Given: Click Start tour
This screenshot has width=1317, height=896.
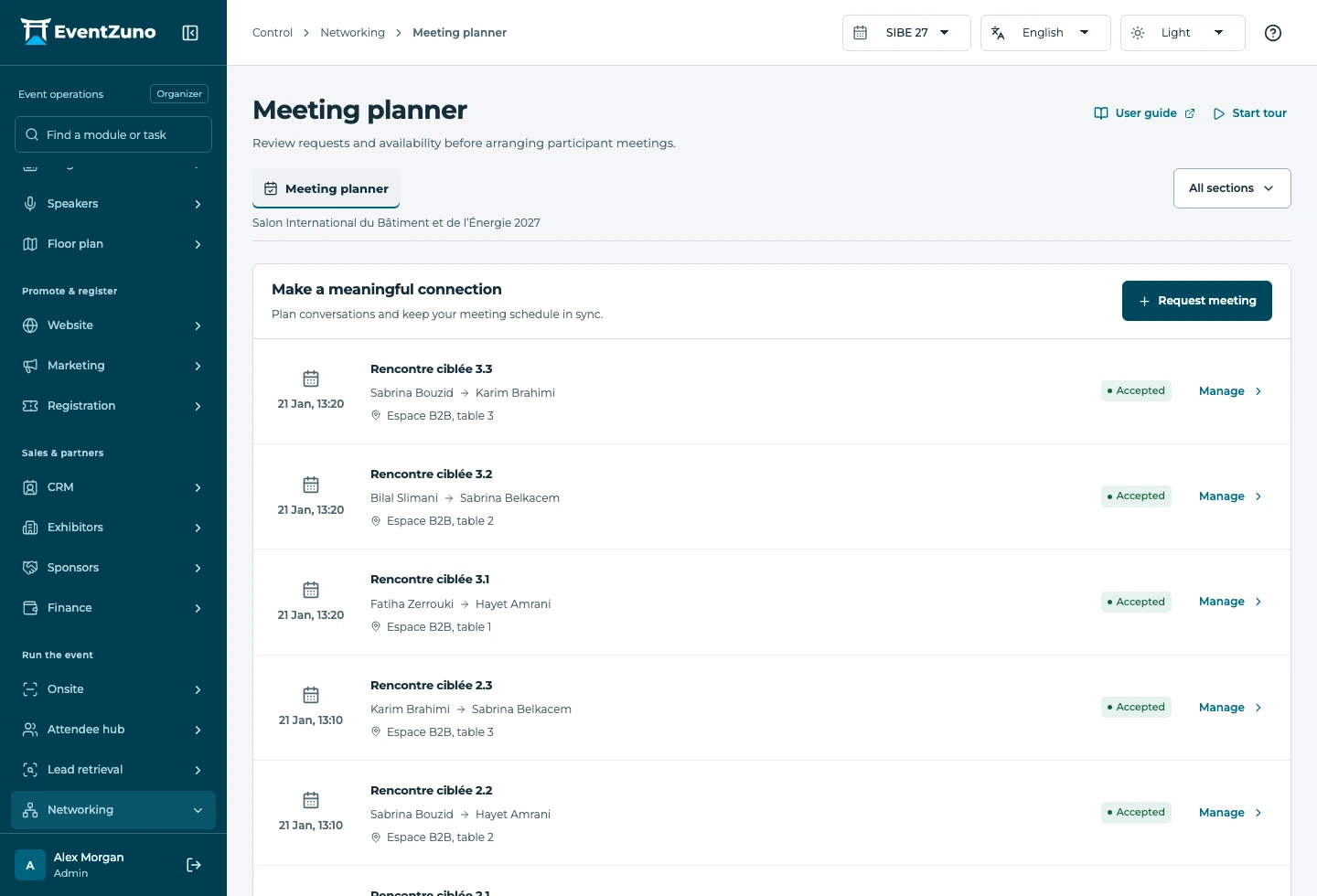Looking at the screenshot, I should (1249, 113).
